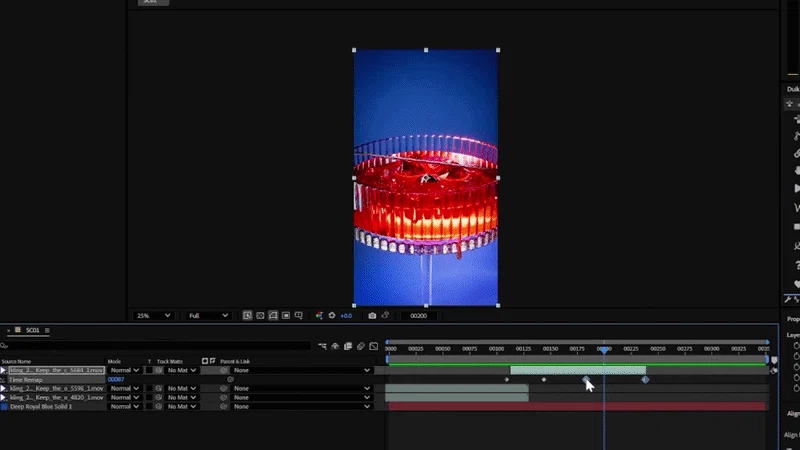Open Track Matte dropdown for kling 5596 layer
Image resolution: width=800 pixels, height=450 pixels.
[182, 388]
